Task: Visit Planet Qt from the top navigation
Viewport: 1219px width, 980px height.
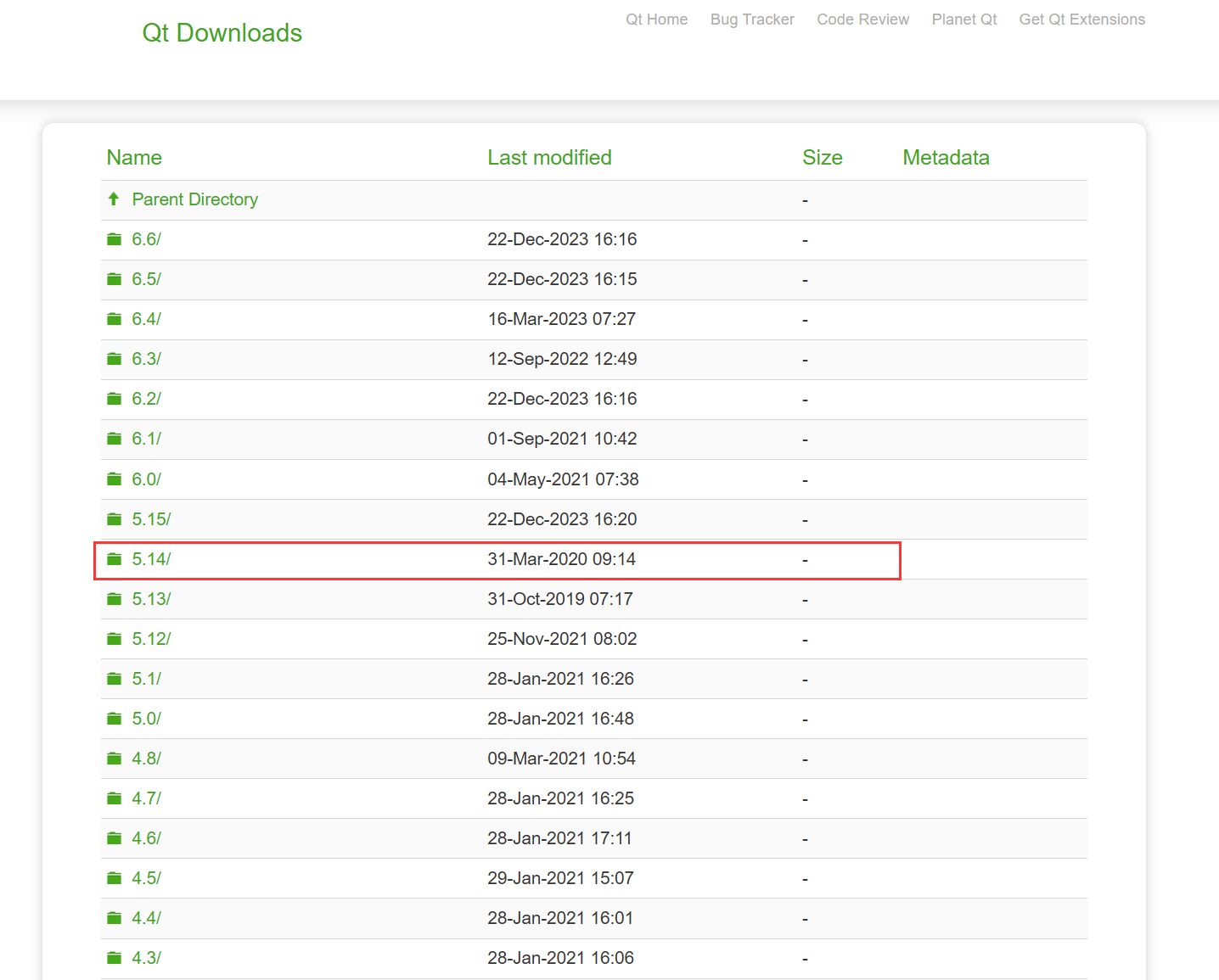Action: (964, 20)
